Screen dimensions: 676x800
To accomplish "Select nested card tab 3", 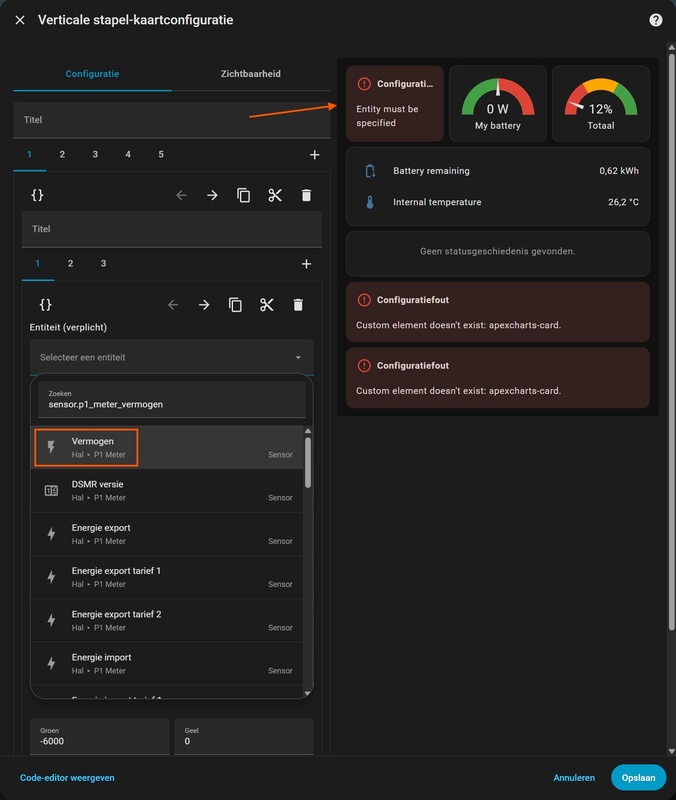I will 103,264.
